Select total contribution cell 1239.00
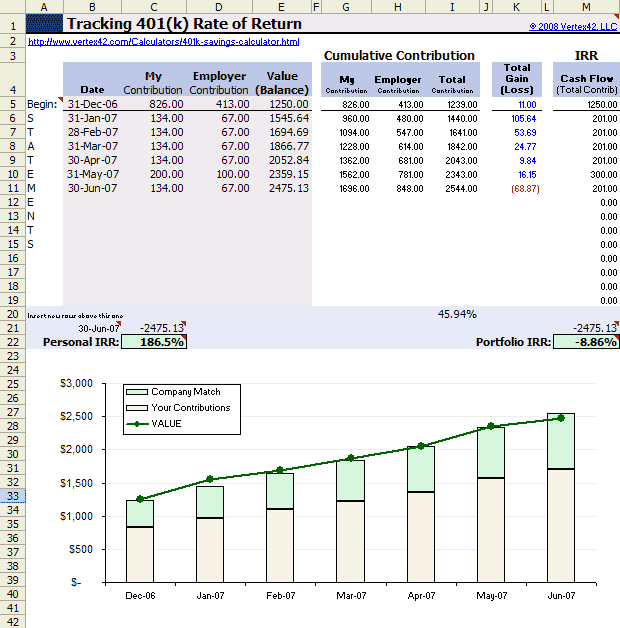 452,105
